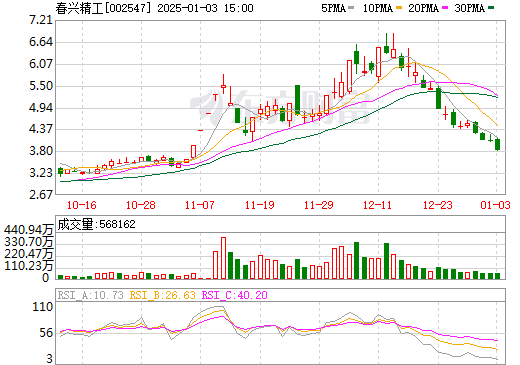Click the 3.23 price axis label
Viewport: 520px width, 365px height.
41,173
